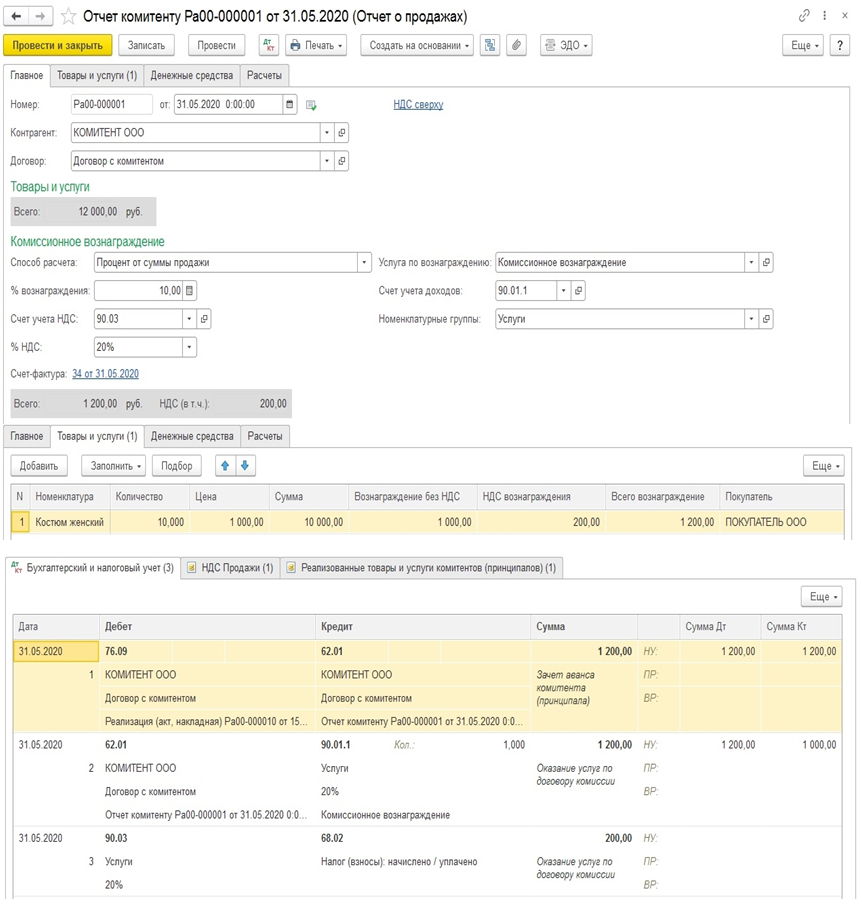Expand Счет учета НДС dropdown
Image resolution: width=862 pixels, height=904 pixels.
point(189,319)
